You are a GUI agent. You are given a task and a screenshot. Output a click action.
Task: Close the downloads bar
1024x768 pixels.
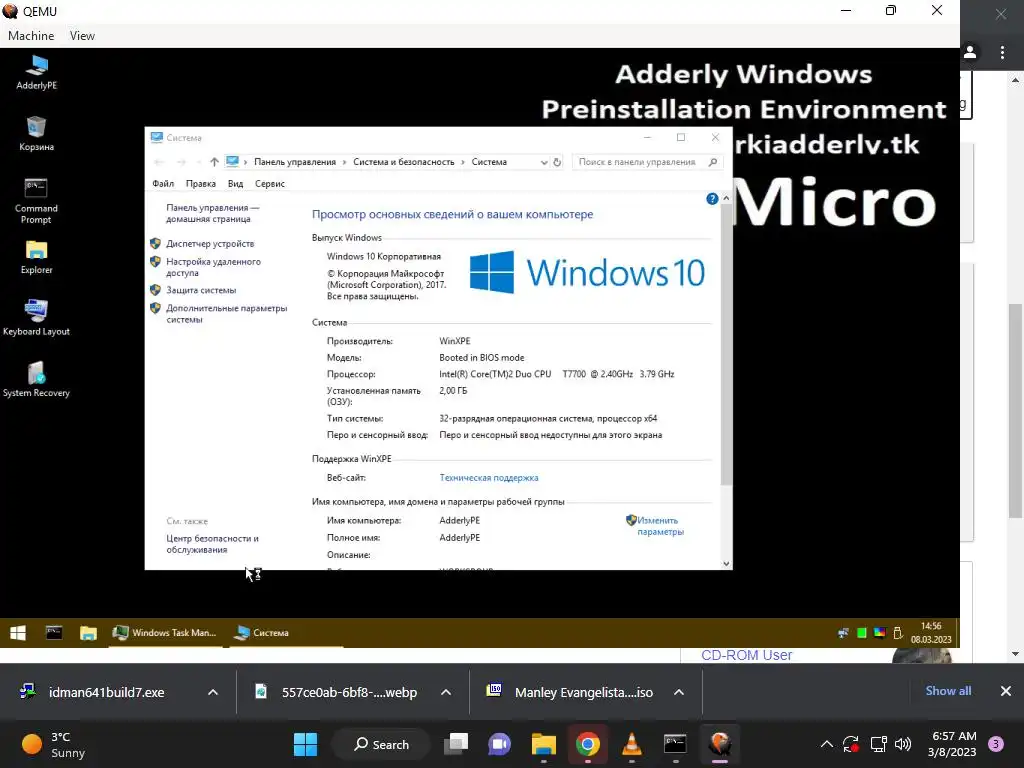[1006, 691]
